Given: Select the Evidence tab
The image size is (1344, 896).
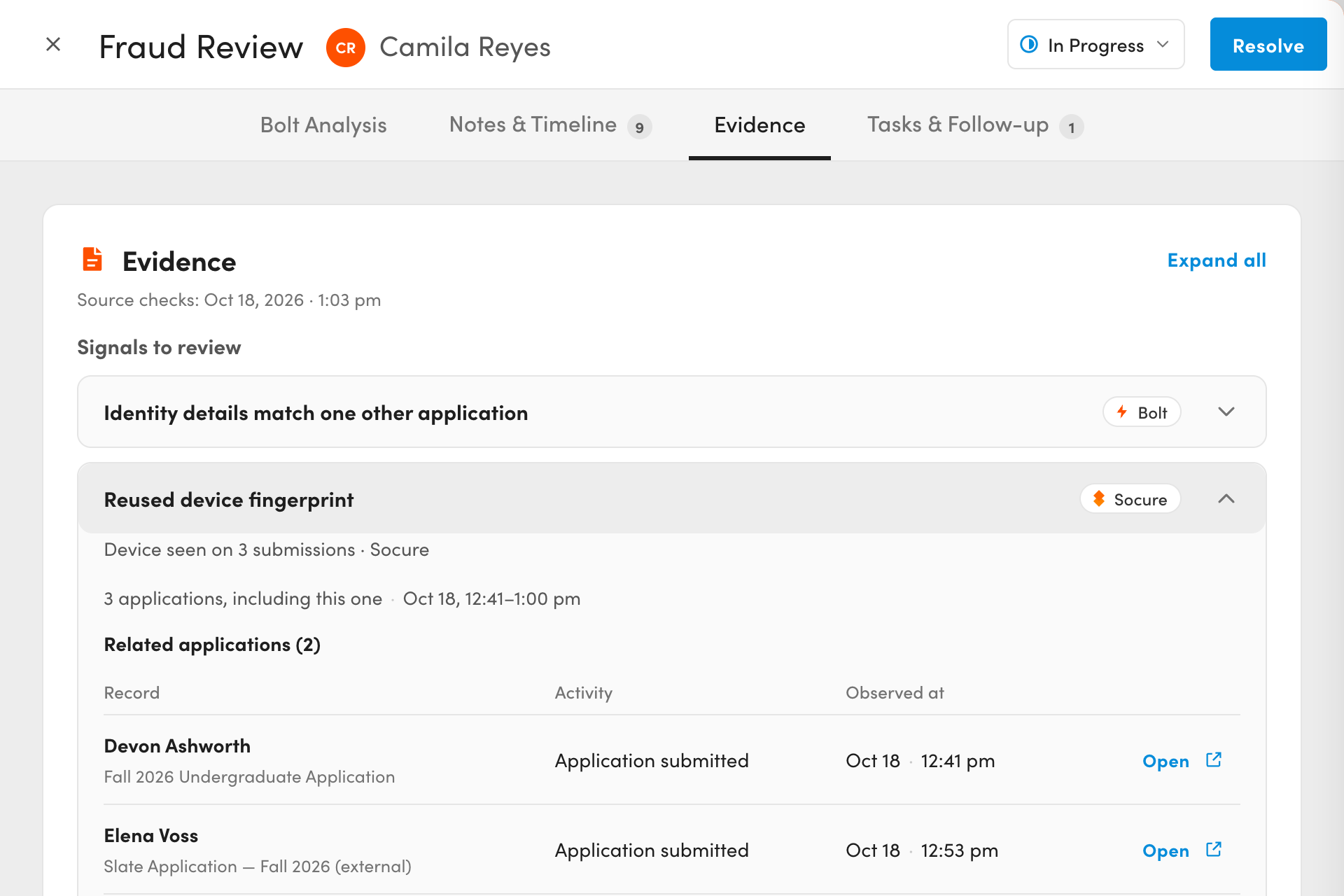Looking at the screenshot, I should click(x=759, y=125).
